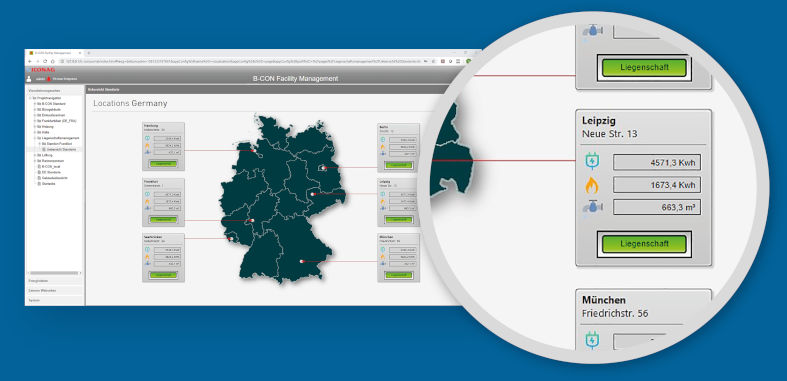Click the electricity plug icon in the Leipzig panel
Image resolution: width=787 pixels, height=381 pixels.
pos(592,162)
